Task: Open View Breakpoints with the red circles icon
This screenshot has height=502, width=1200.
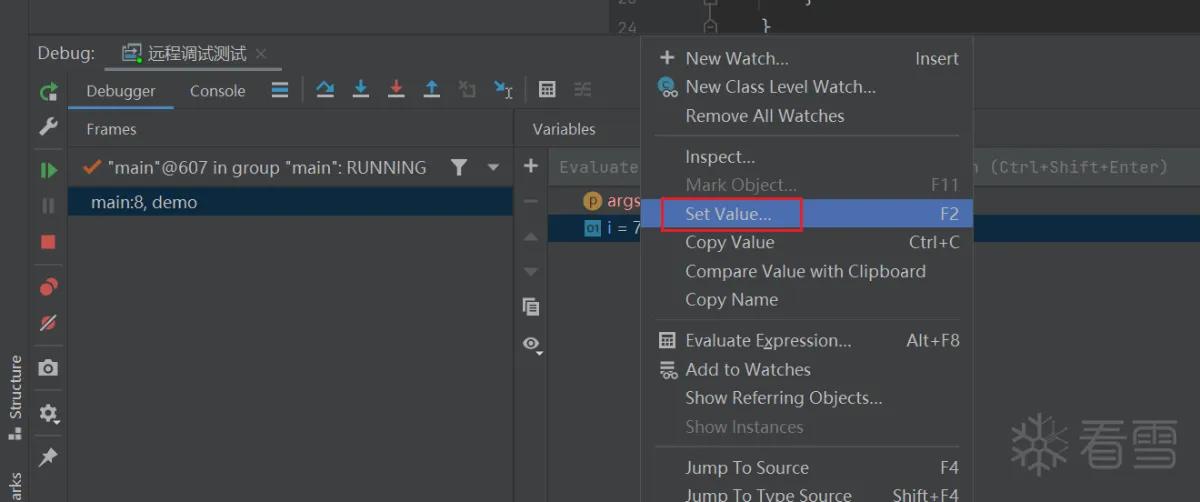Action: [x=48, y=287]
